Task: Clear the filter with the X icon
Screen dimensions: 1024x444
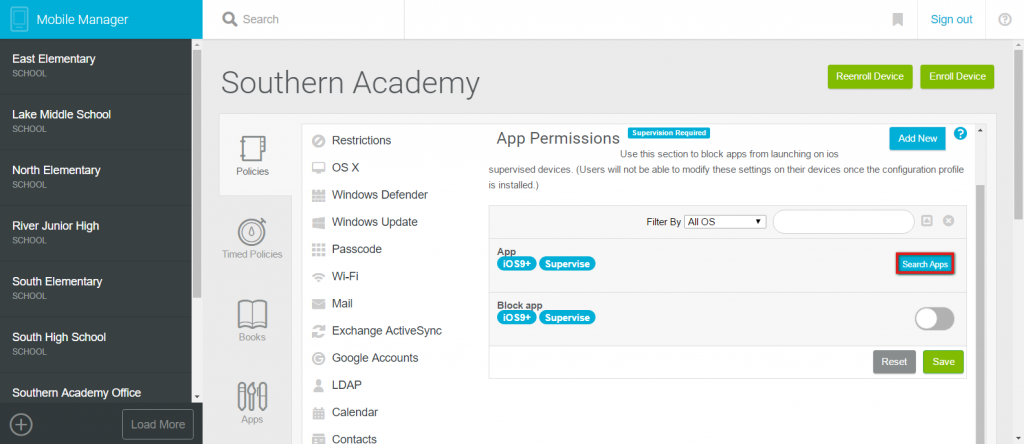Action: pyautogui.click(x=948, y=221)
